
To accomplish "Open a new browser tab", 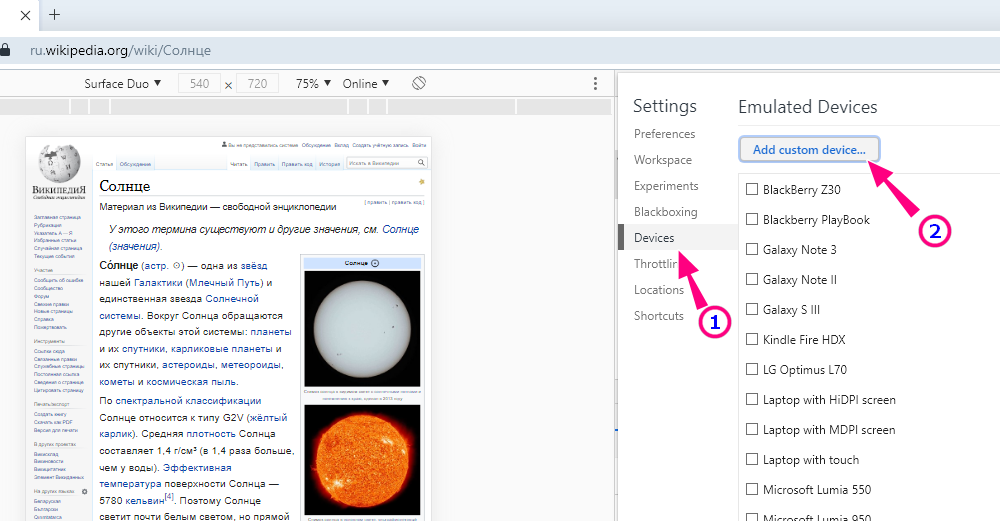I will point(55,15).
